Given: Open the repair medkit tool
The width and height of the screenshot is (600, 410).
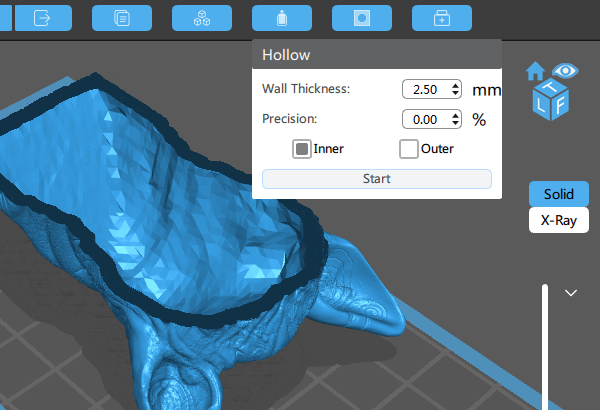Looking at the screenshot, I should point(442,18).
